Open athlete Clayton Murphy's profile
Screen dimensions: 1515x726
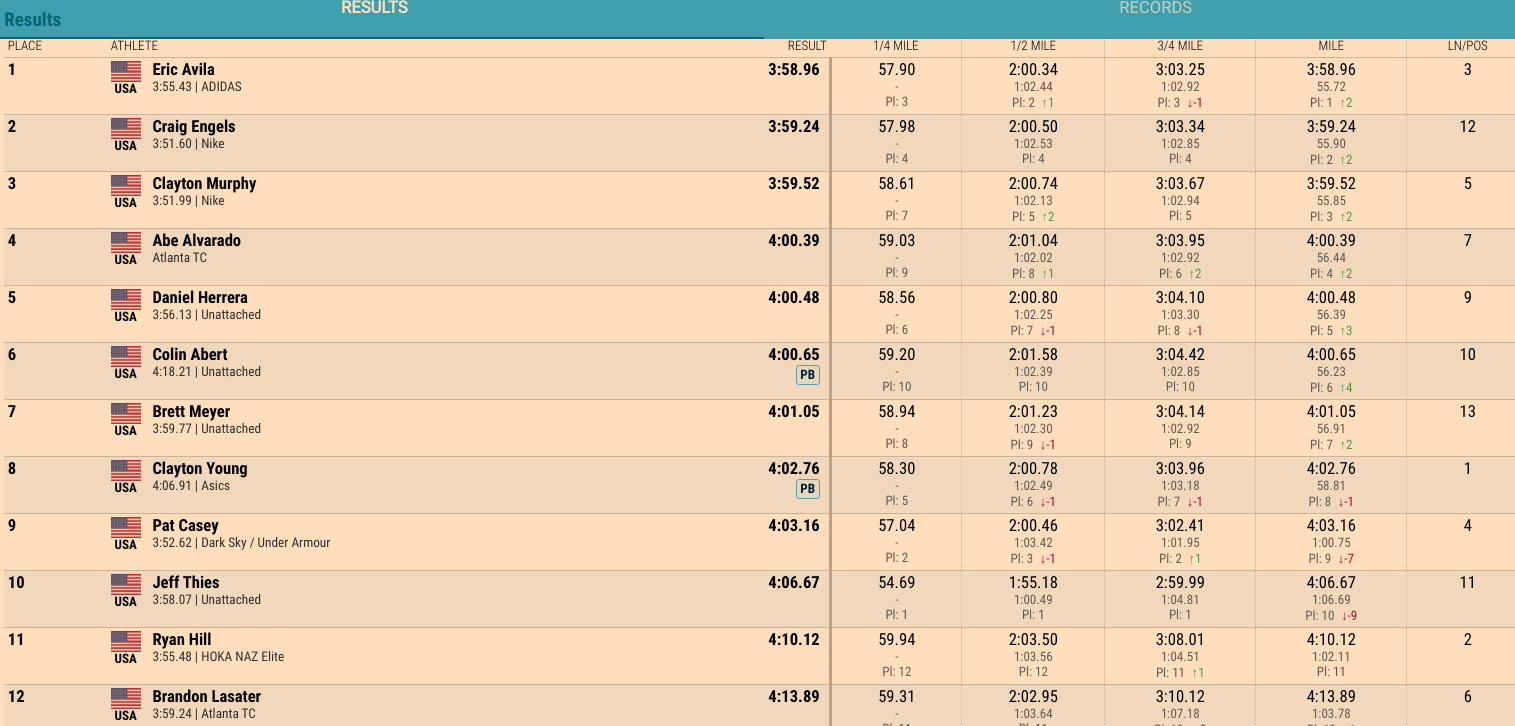[x=204, y=184]
